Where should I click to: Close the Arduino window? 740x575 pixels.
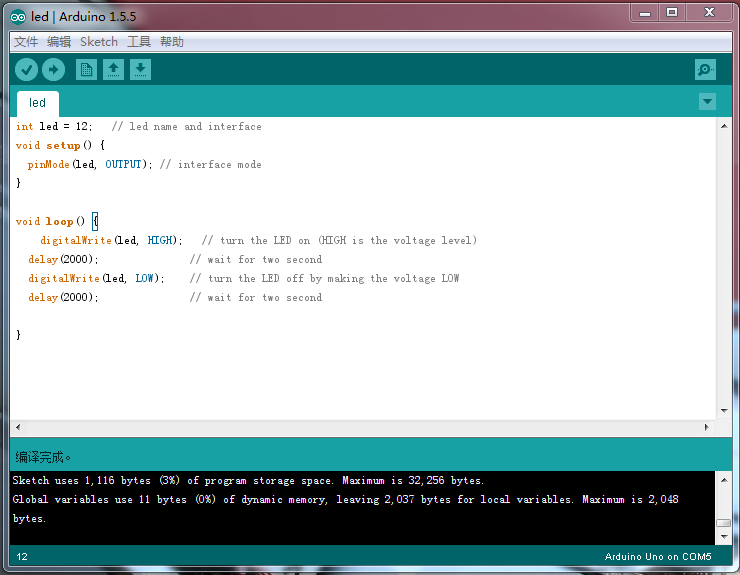[709, 13]
